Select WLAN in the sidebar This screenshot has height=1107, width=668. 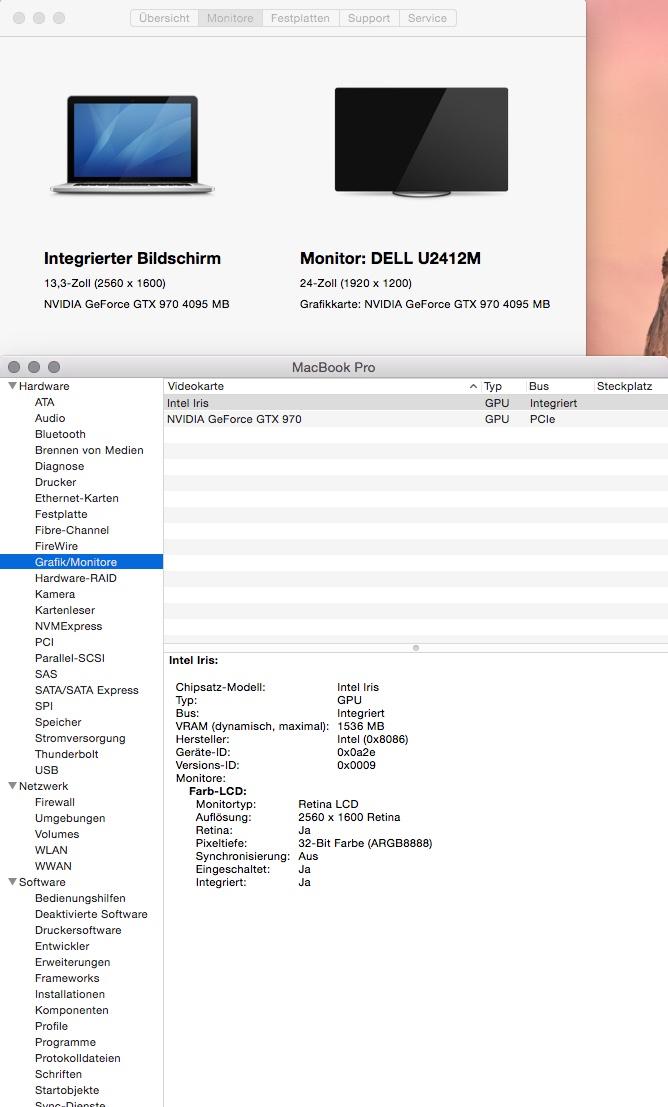click(x=52, y=850)
